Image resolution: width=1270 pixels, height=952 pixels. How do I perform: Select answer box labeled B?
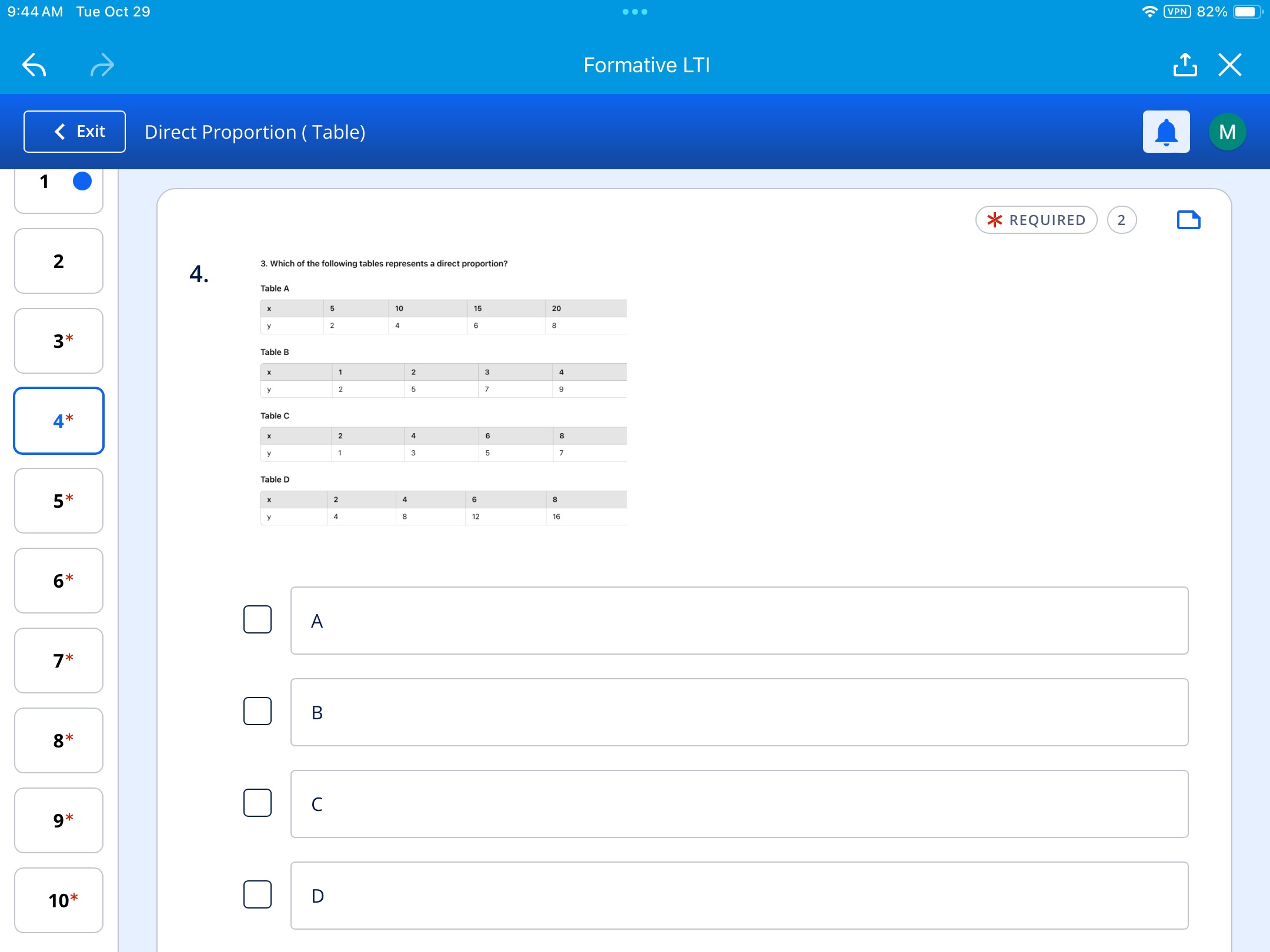point(740,712)
